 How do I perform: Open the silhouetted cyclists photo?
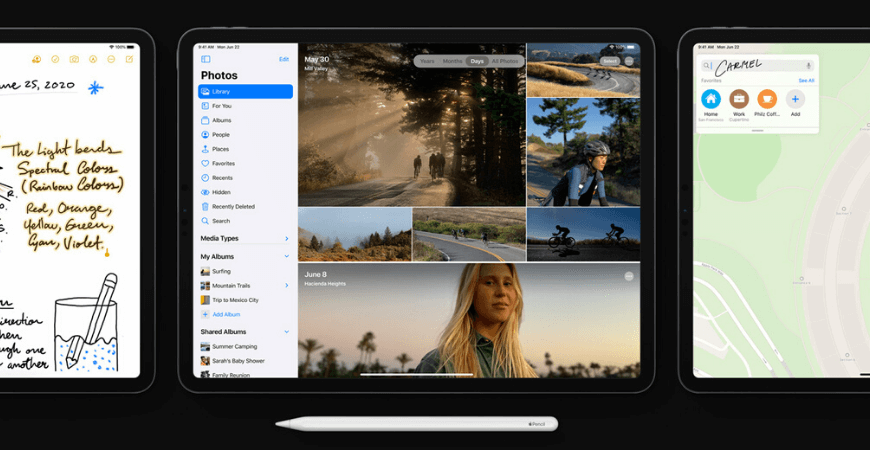pyautogui.click(x=583, y=234)
